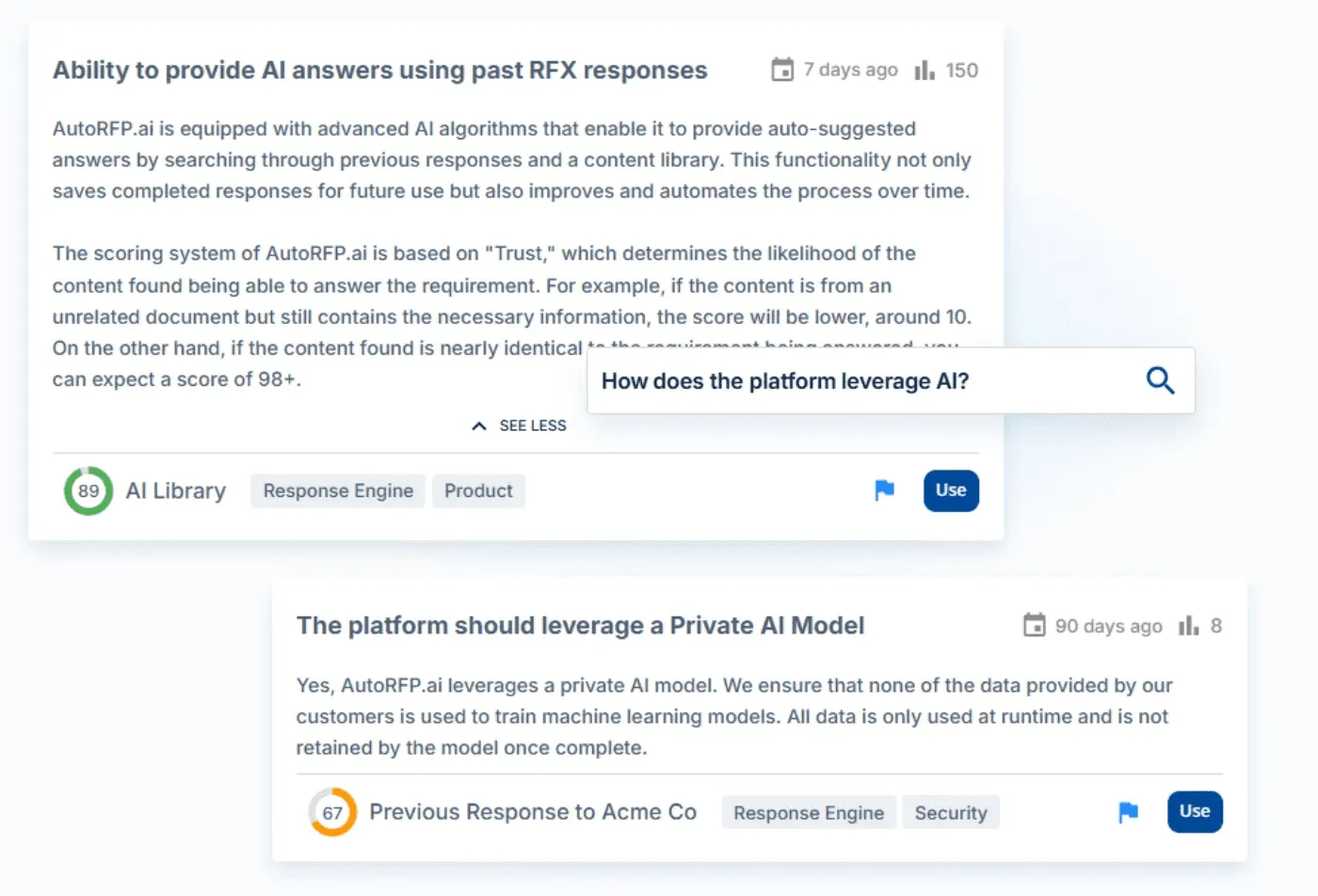Flag the Previous Response to Acme Co answer
This screenshot has height=896, width=1318.
tap(1128, 812)
